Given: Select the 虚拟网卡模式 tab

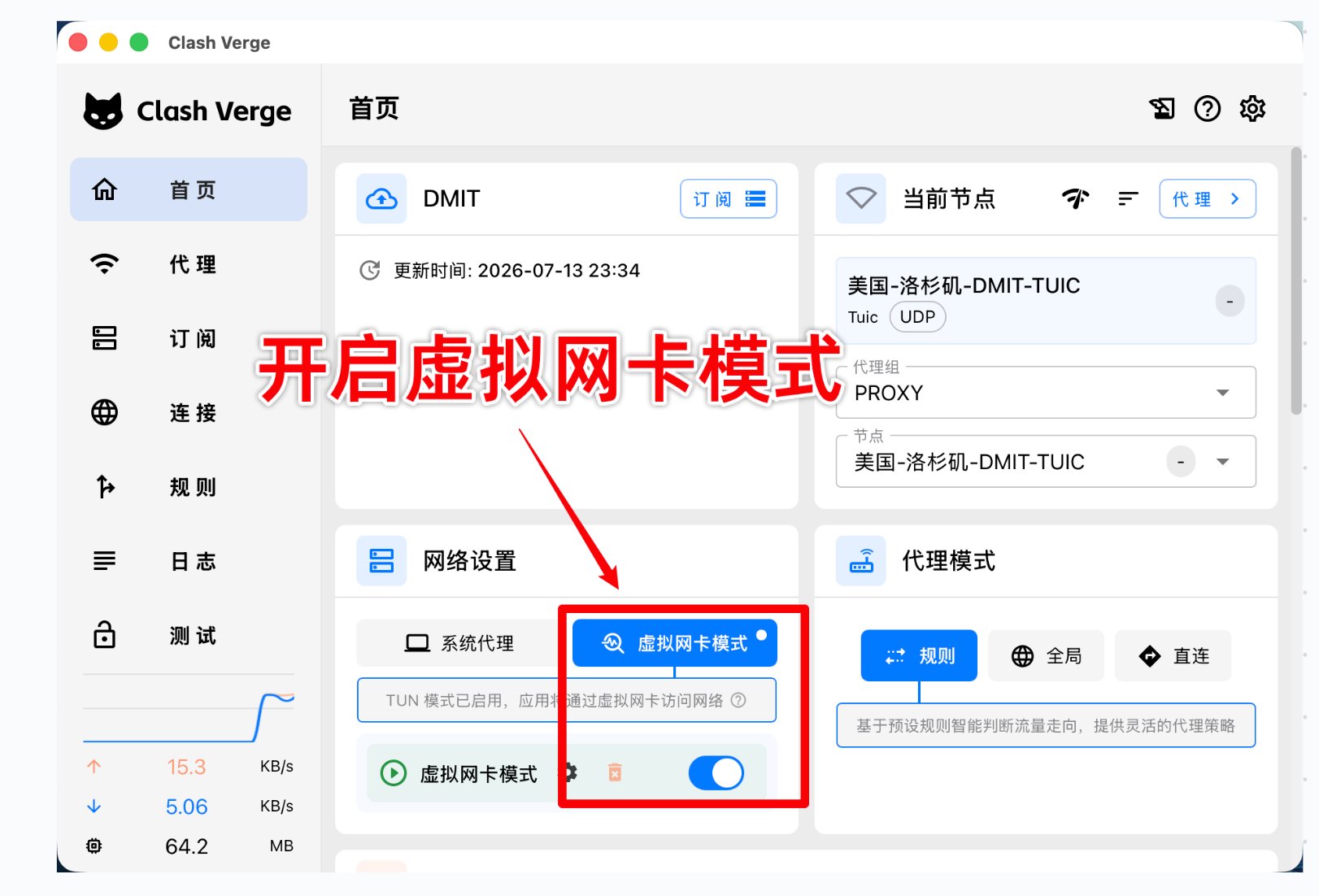Looking at the screenshot, I should [675, 643].
